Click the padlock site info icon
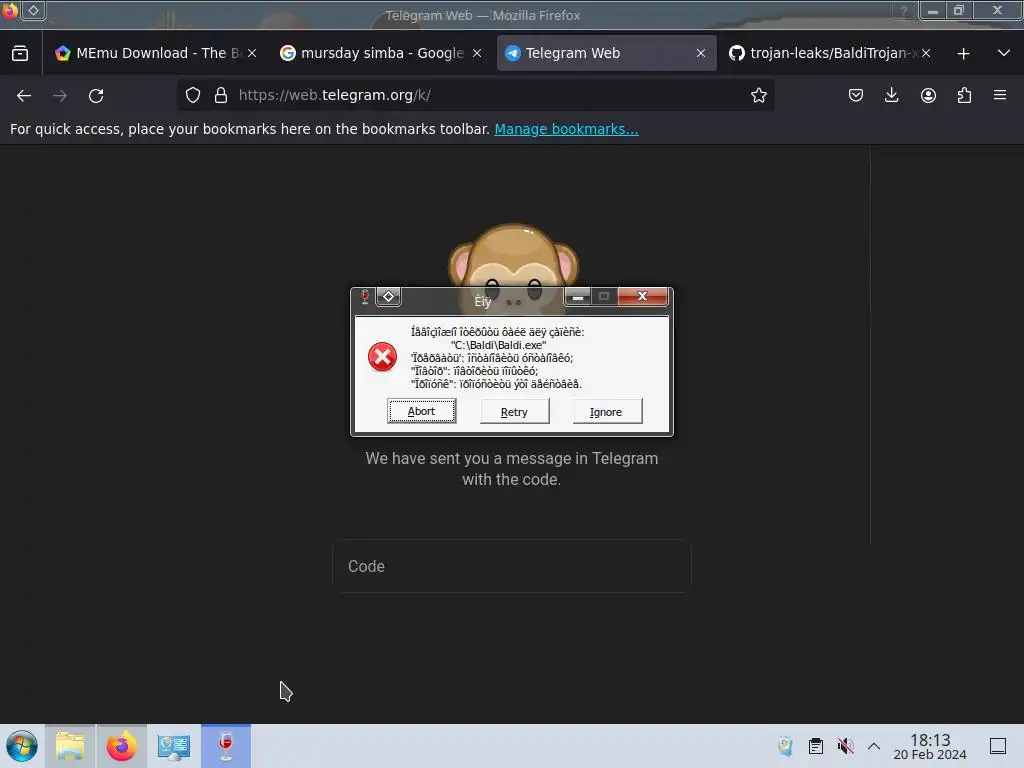 [x=221, y=95]
